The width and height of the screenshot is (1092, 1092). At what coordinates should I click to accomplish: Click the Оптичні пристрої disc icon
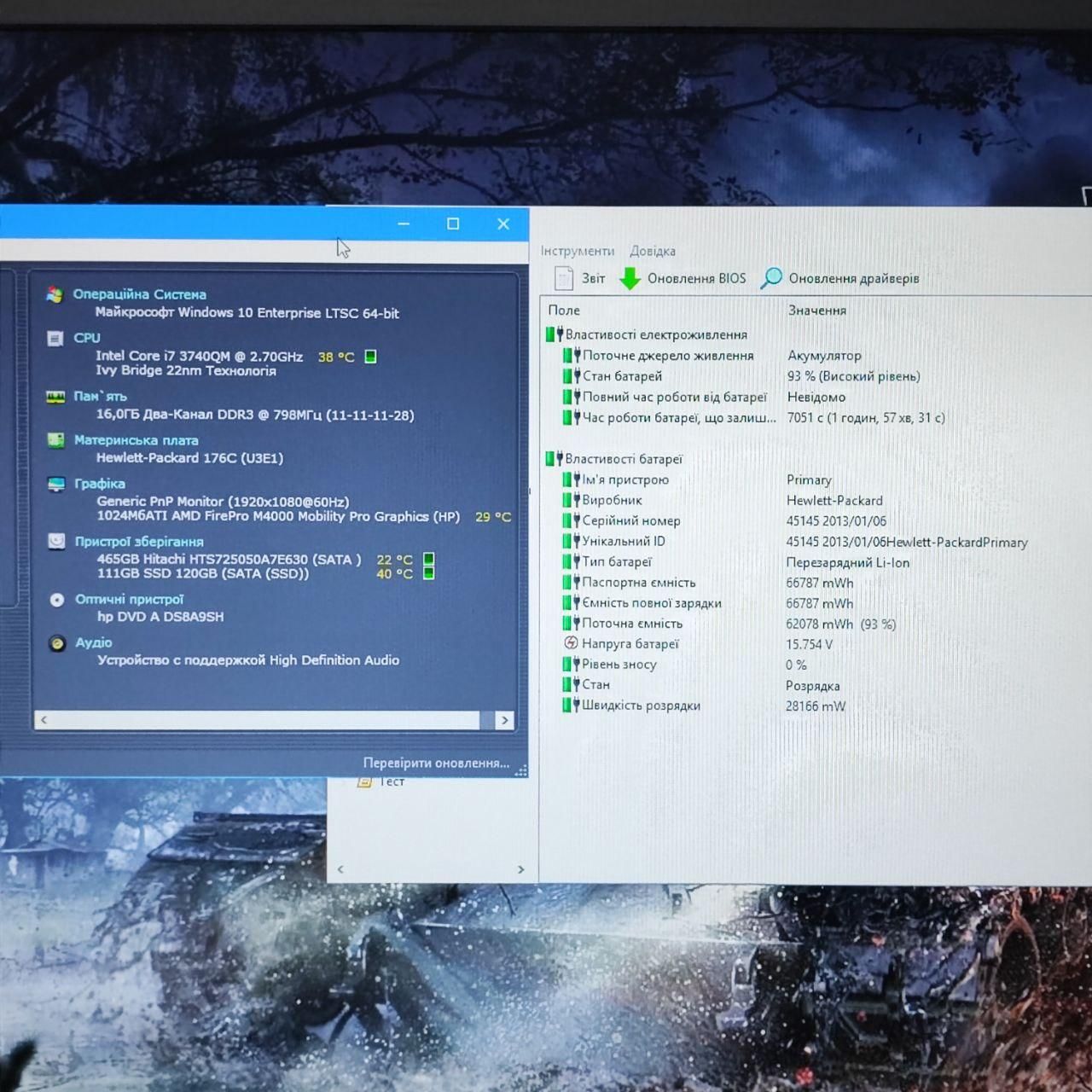[57, 600]
